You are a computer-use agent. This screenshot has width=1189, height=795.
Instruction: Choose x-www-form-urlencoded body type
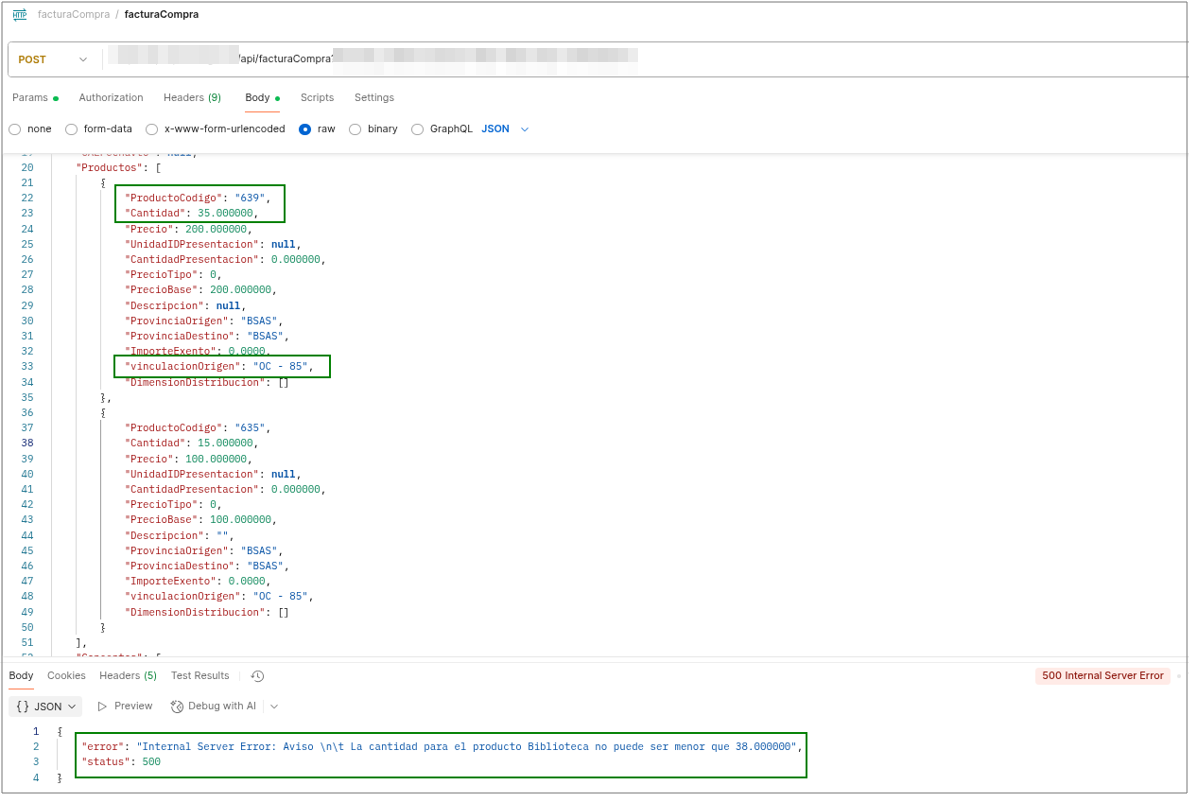pos(152,129)
